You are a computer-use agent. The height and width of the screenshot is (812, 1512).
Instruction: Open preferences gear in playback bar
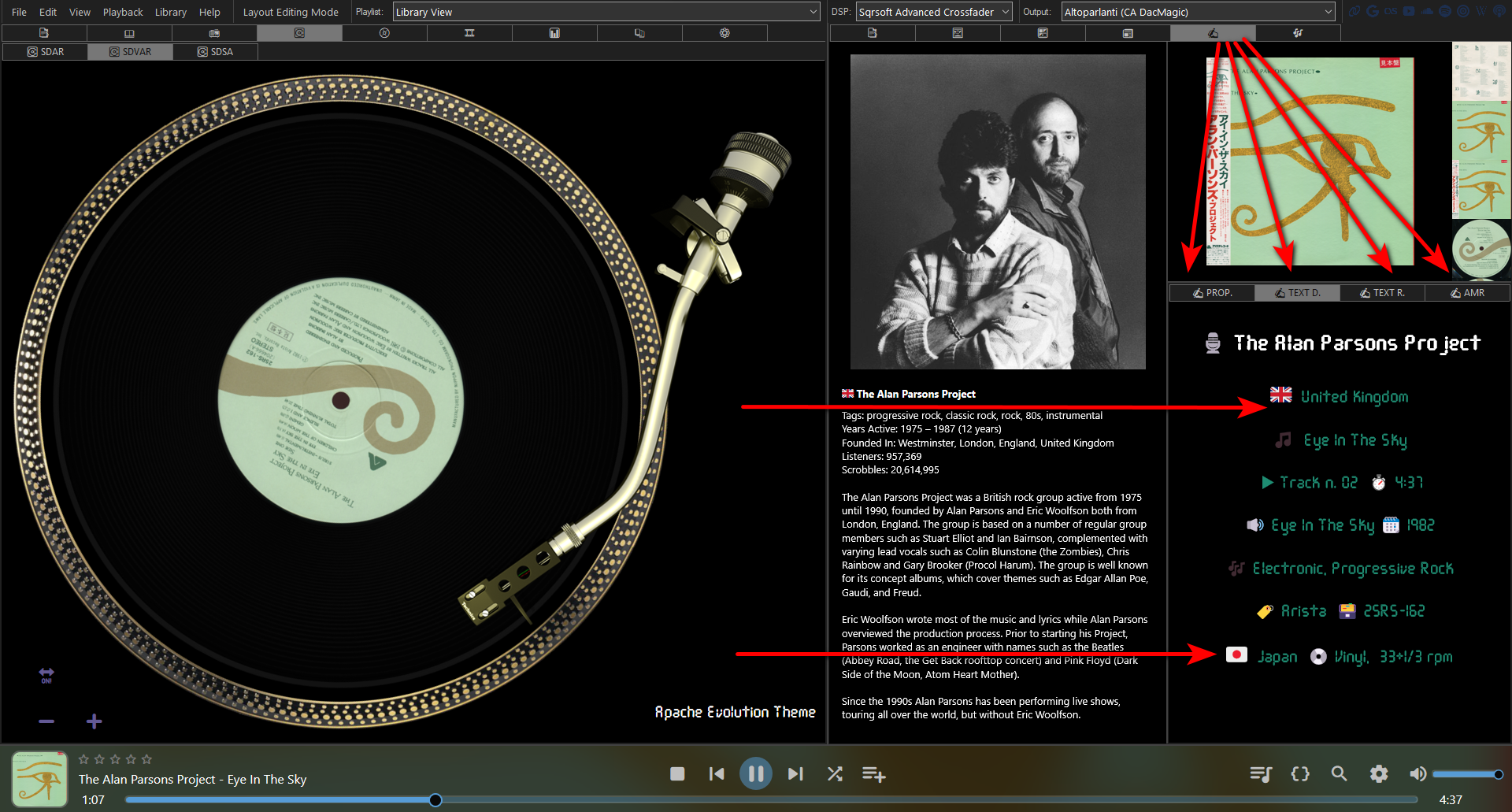pos(1378,774)
